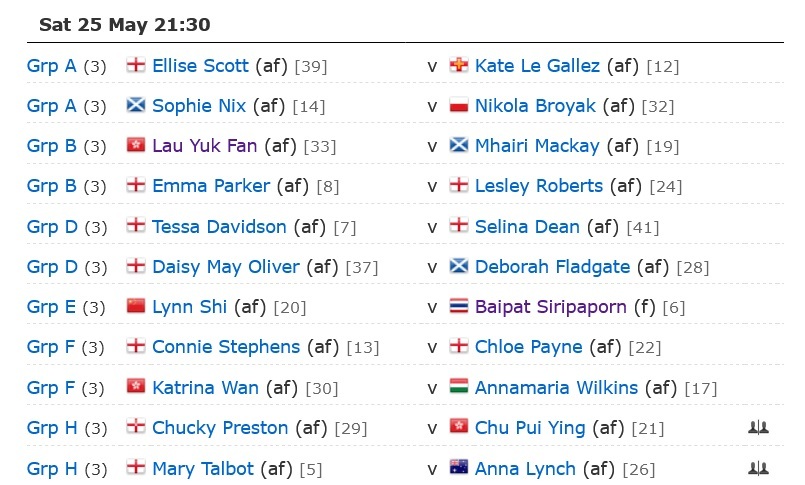Screen dimensions: 805x485
Task: Open the Grp E group link
Action: click(x=51, y=307)
